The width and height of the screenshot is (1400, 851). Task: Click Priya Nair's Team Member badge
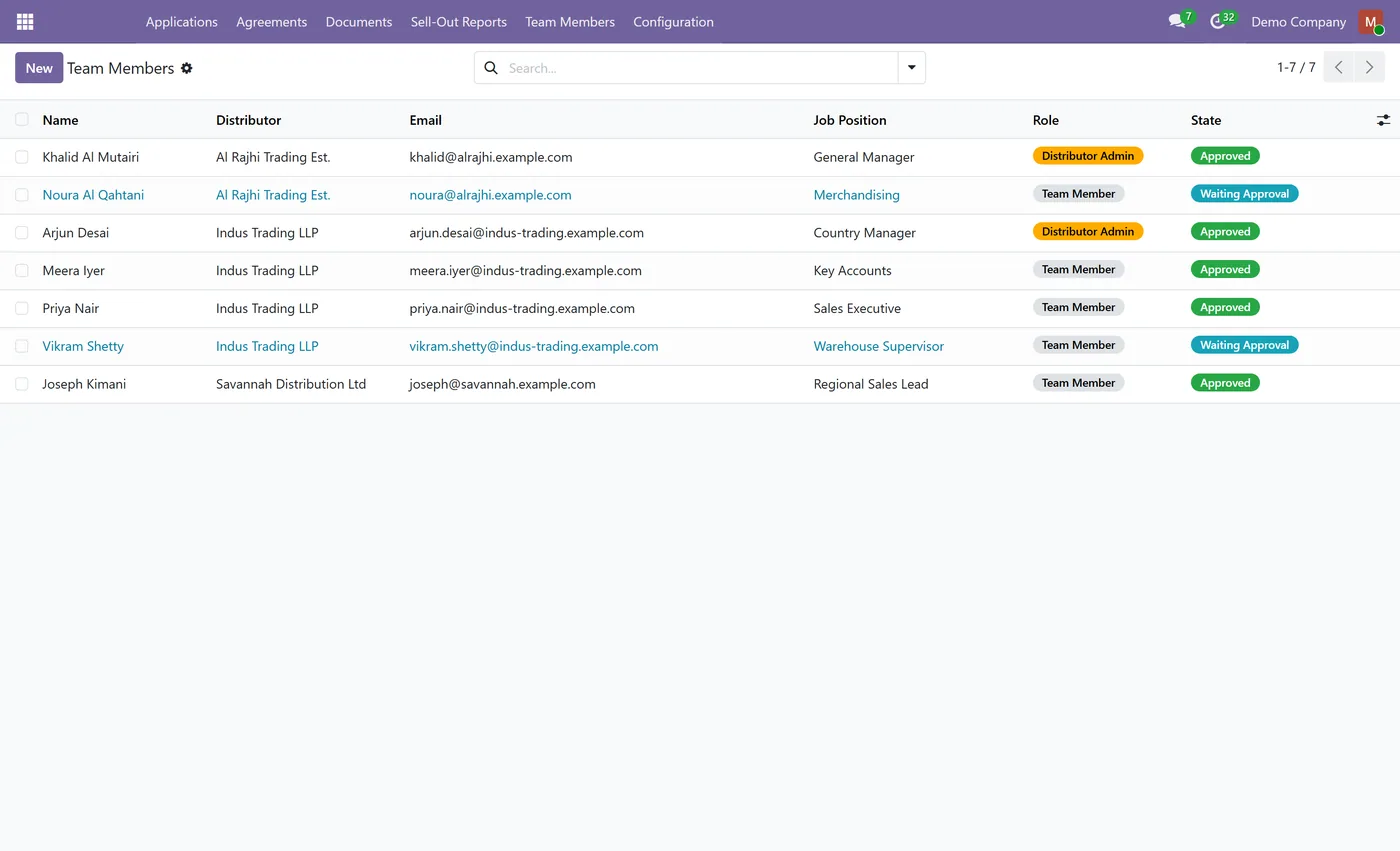point(1078,307)
